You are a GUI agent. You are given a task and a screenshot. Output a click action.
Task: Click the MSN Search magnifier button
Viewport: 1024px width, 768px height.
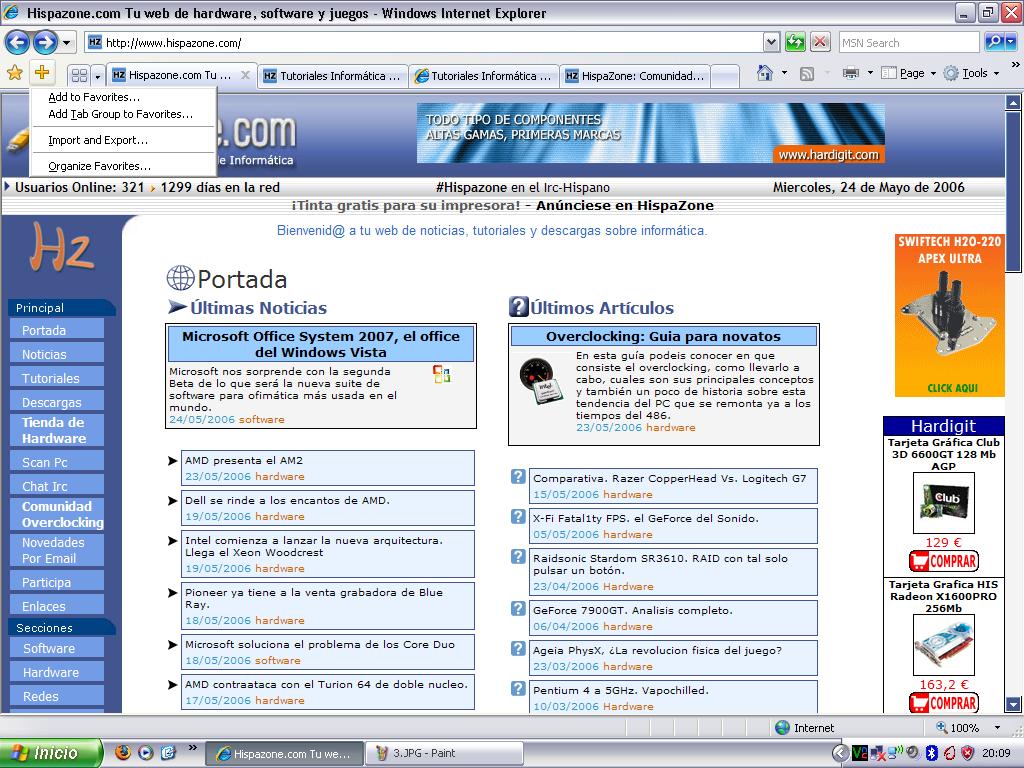995,42
